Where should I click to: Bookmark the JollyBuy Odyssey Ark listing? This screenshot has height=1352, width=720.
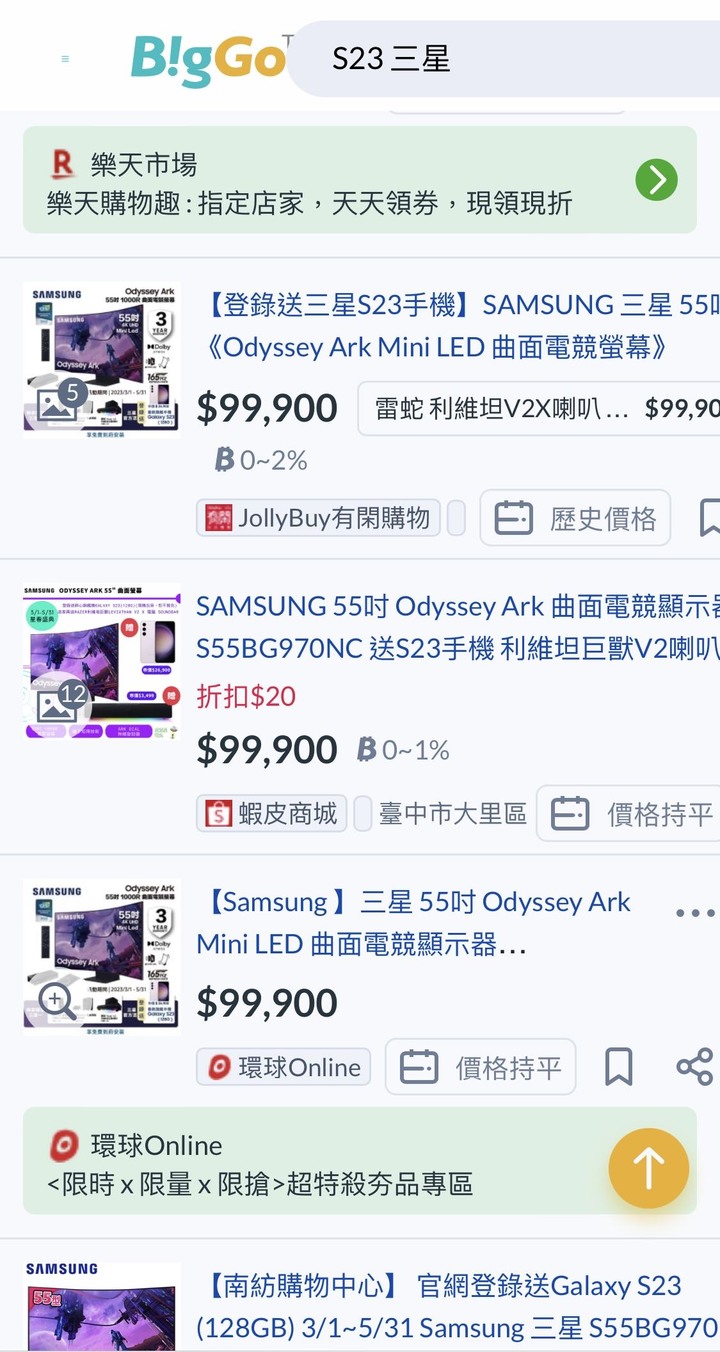[x=709, y=518]
